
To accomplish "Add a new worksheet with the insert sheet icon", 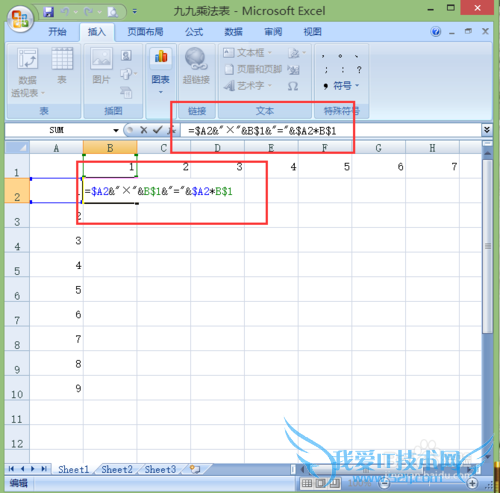I will click(195, 469).
